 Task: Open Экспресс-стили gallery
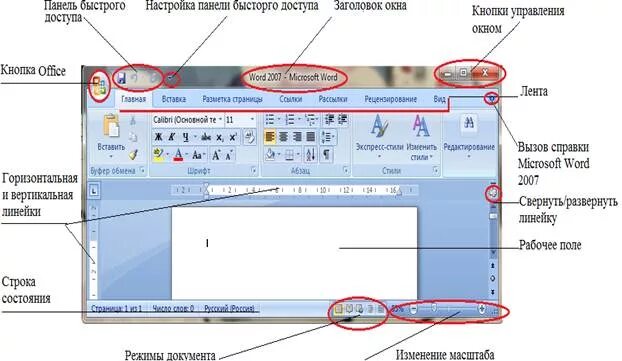[379, 136]
